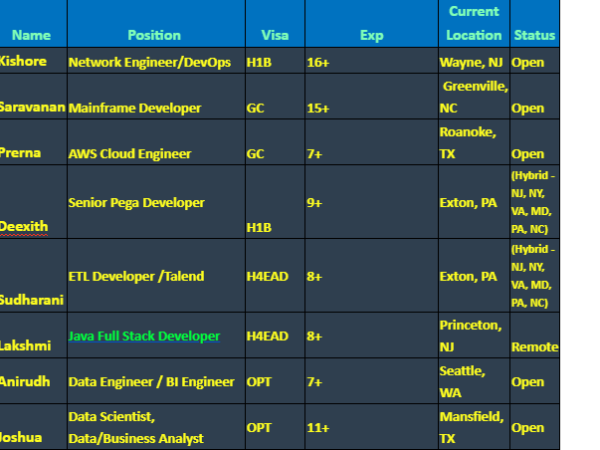Select the Network Engineer/DevOps cell
Screen dimensions: 600x450
pyautogui.click(x=156, y=60)
